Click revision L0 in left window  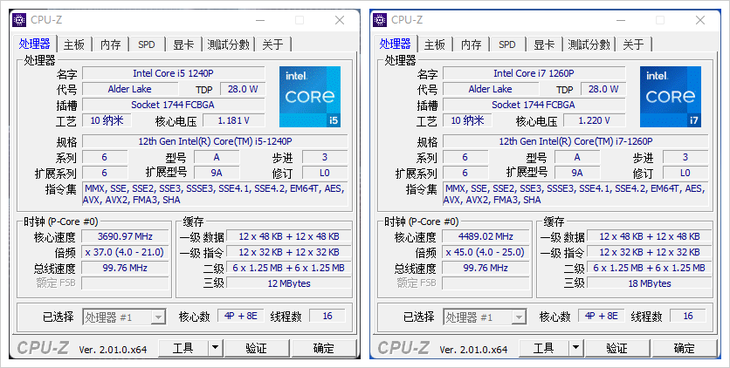(324, 173)
